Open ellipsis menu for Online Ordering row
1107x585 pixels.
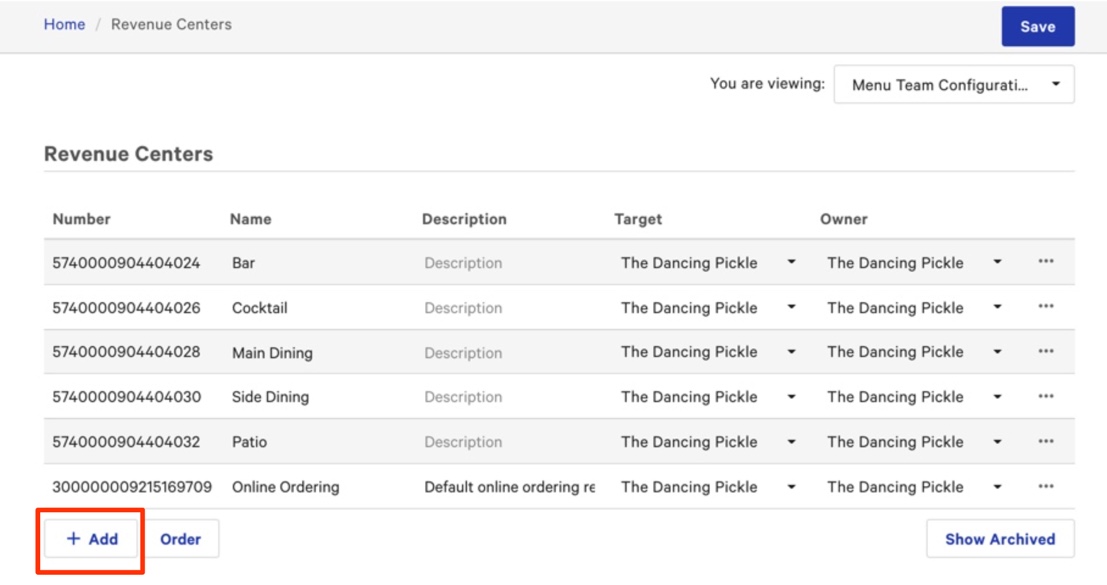tap(1045, 487)
